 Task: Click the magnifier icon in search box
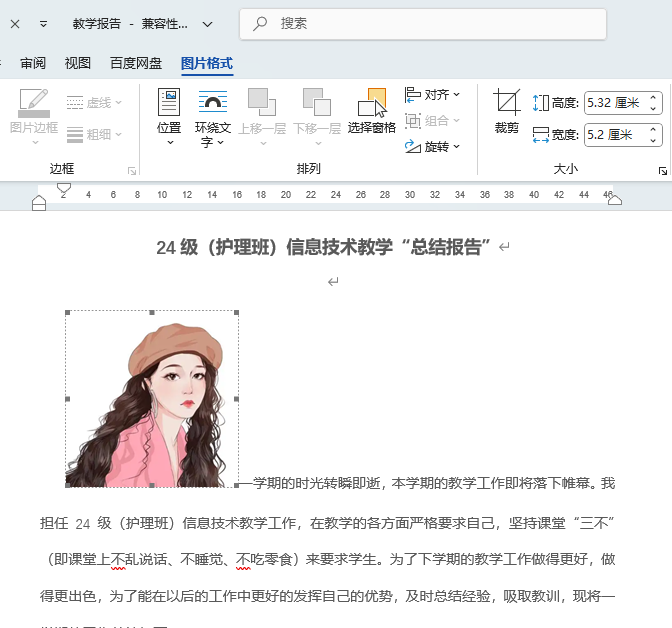click(x=260, y=24)
